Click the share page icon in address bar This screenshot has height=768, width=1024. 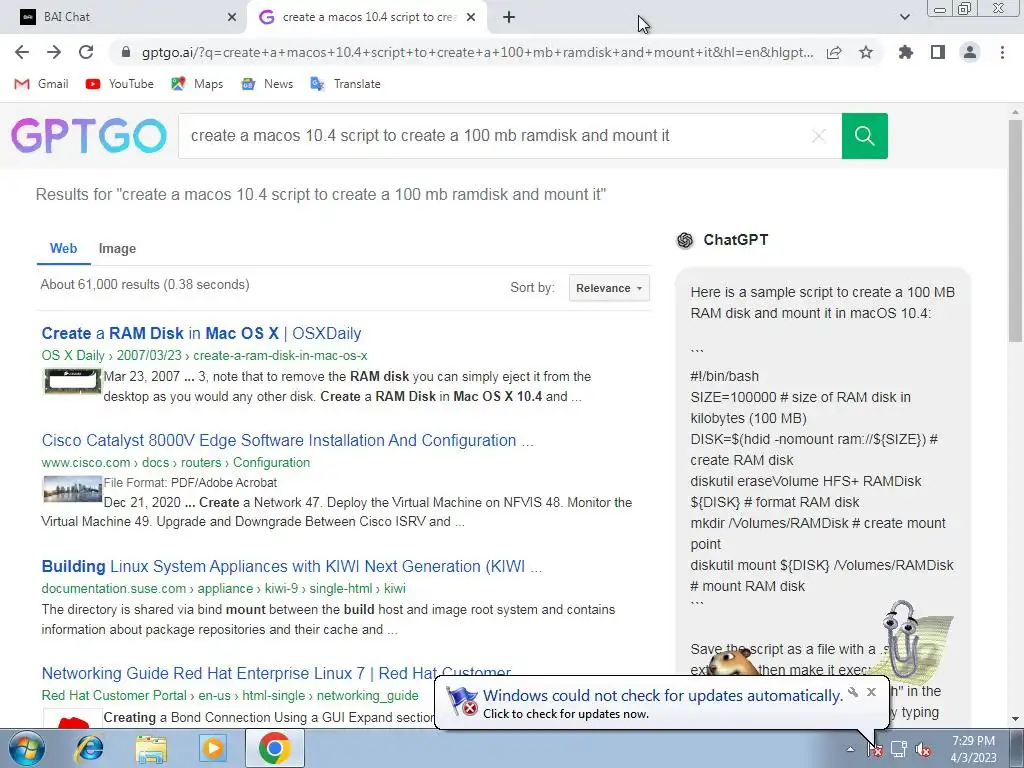pyautogui.click(x=834, y=53)
